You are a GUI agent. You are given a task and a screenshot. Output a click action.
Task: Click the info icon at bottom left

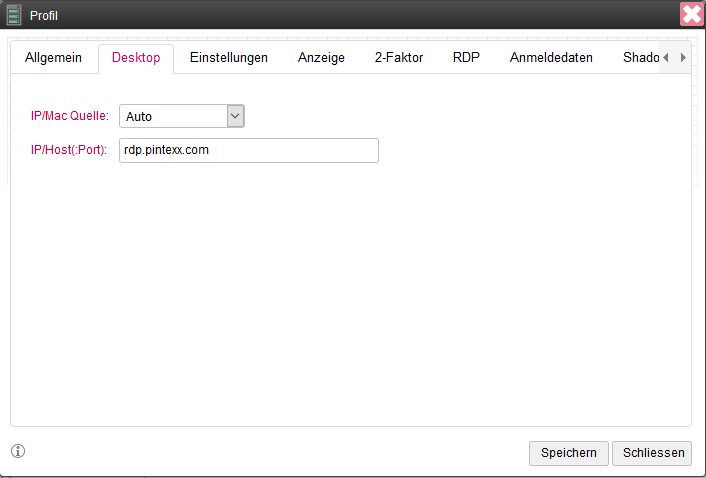[x=18, y=451]
